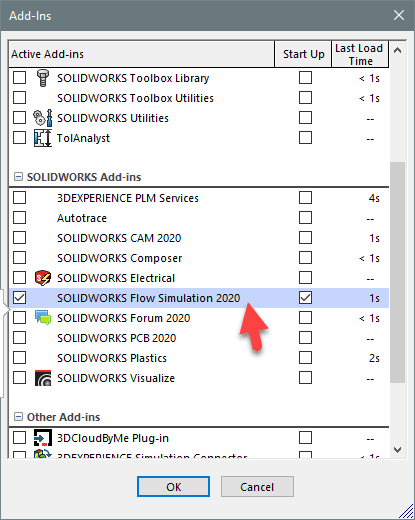
Task: Click the Active Add-ins column header
Action: 141,54
